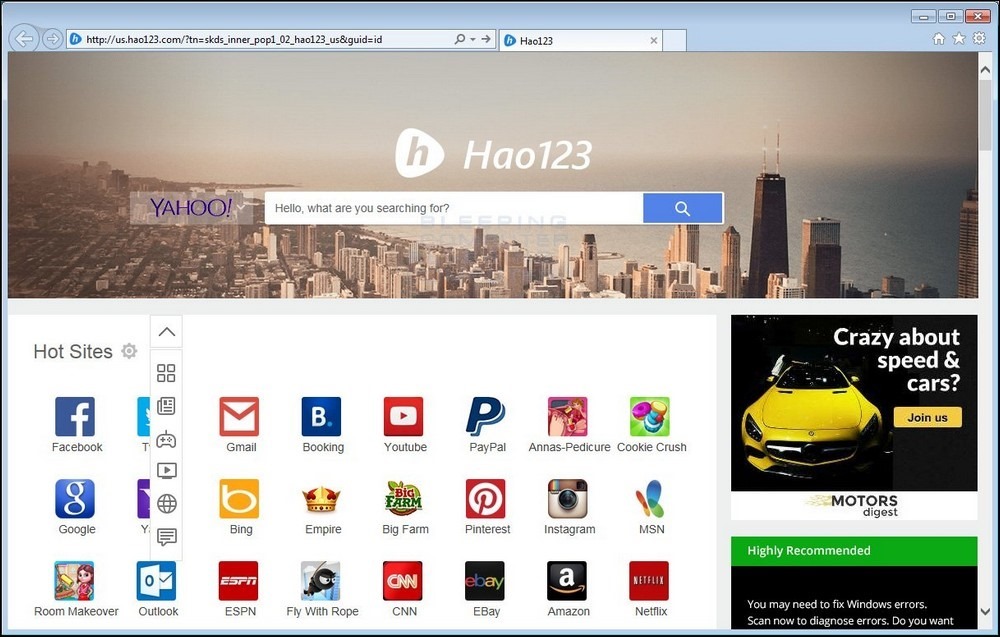
Task: Open the video TV icon in sidebar
Action: coord(166,471)
